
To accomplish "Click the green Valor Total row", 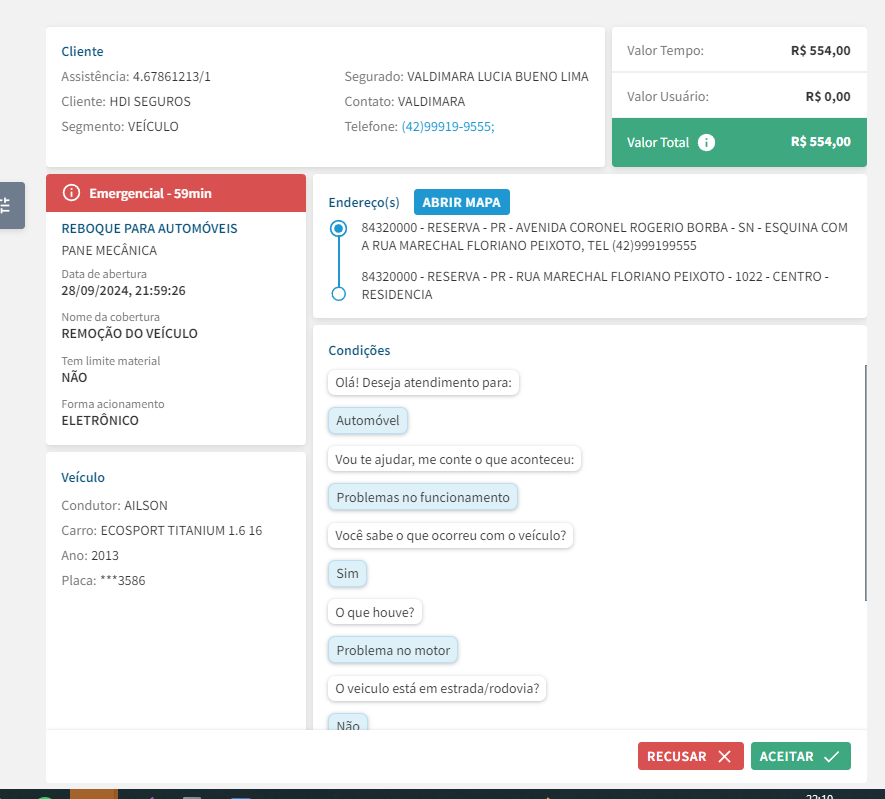I will tap(738, 142).
